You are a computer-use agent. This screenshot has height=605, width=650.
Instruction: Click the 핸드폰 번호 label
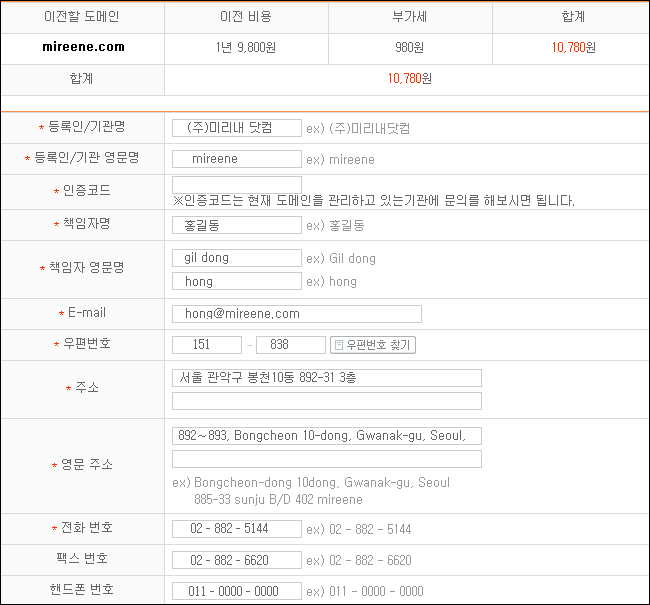coord(82,589)
